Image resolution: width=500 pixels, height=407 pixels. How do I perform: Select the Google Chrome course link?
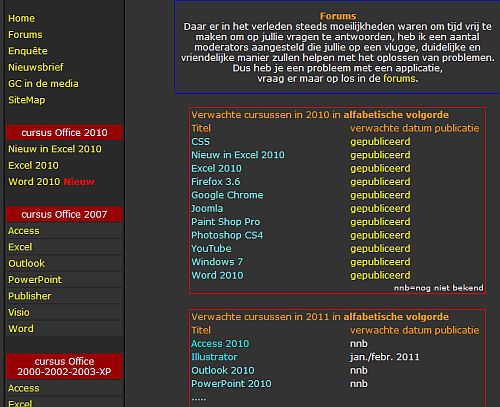(227, 195)
